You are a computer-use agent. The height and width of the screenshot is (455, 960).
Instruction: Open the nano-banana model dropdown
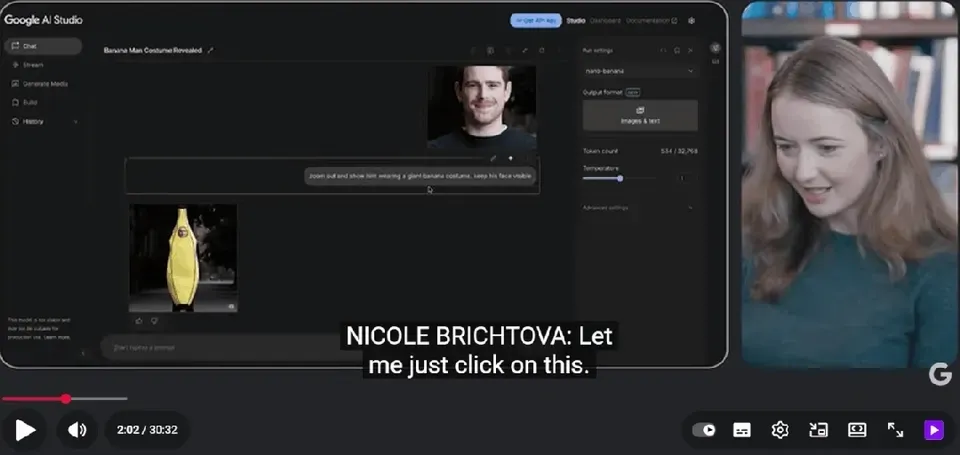tap(640, 71)
